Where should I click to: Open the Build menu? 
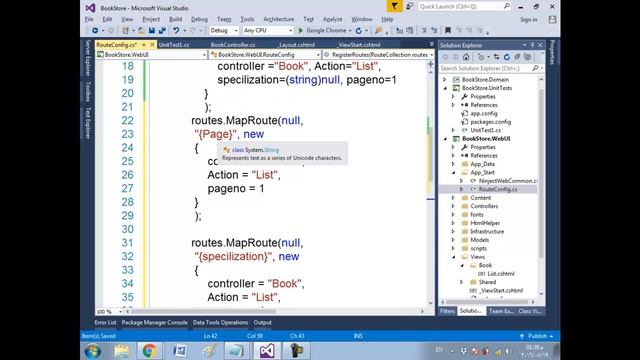(176, 19)
